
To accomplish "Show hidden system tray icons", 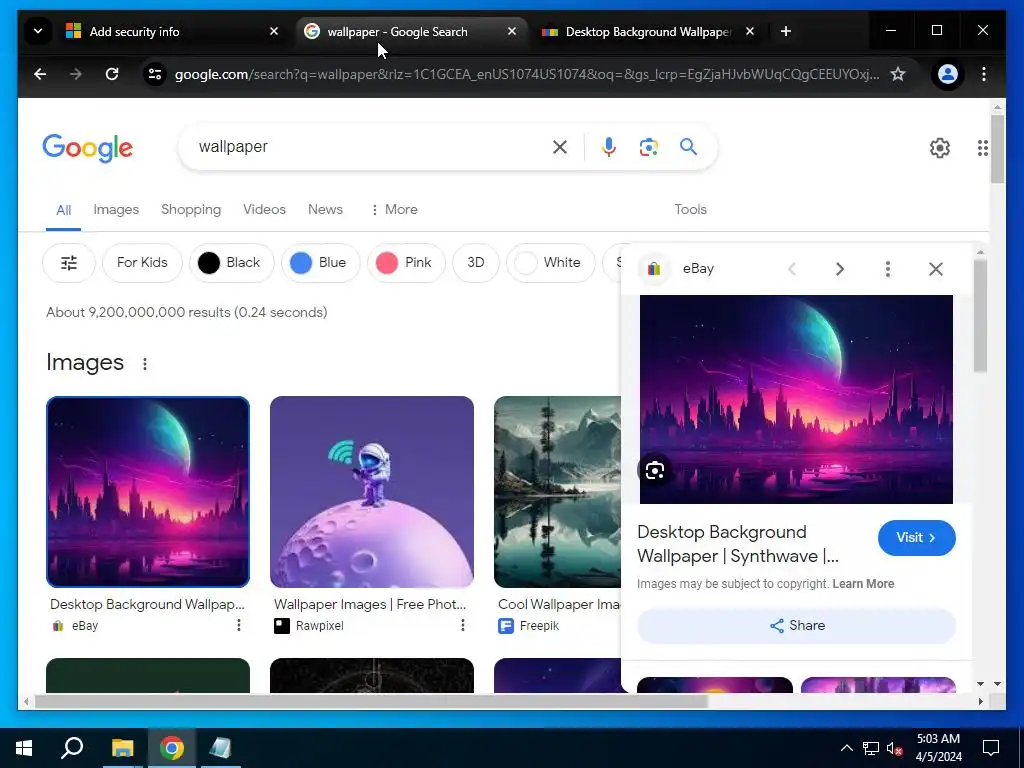I will pyautogui.click(x=846, y=748).
